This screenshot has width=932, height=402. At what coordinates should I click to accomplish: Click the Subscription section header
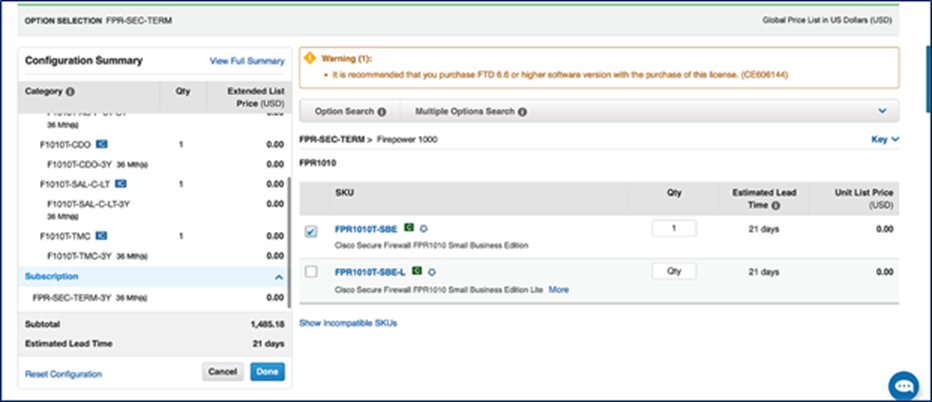pos(154,277)
